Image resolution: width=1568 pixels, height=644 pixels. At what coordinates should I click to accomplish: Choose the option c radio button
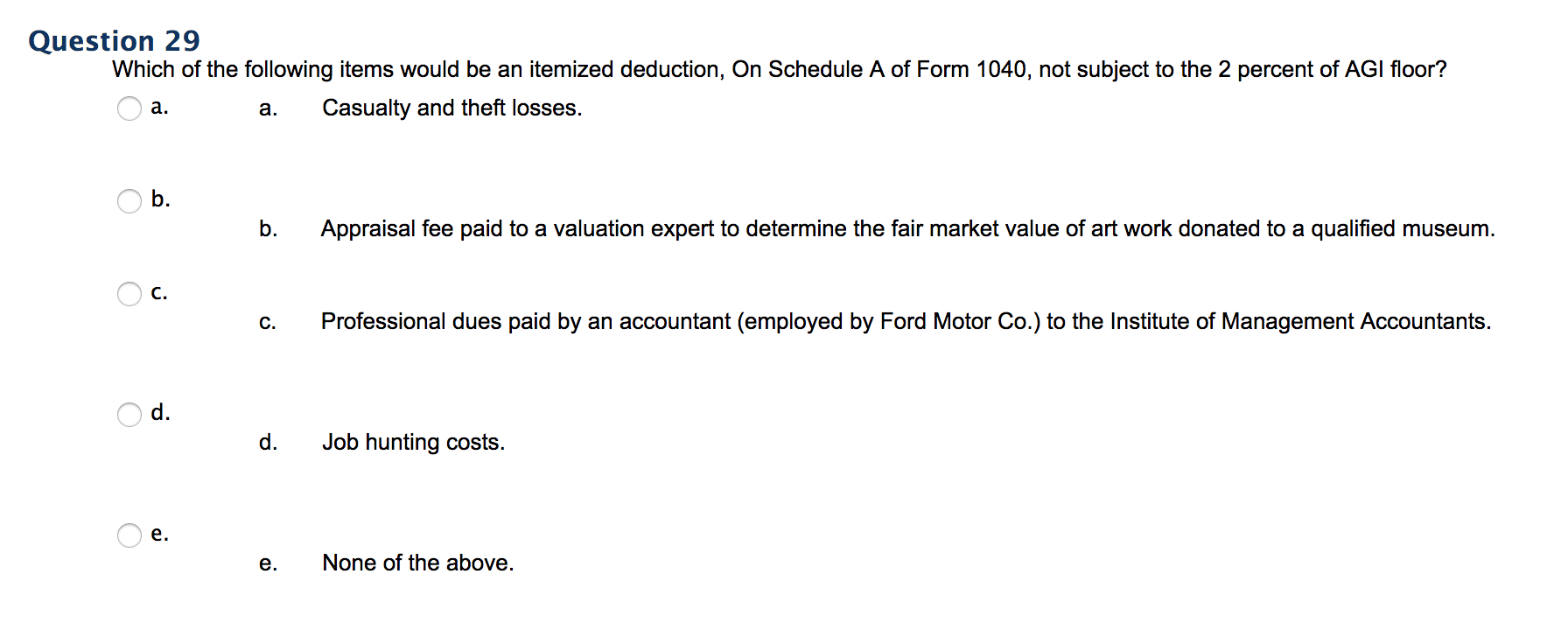(129, 294)
